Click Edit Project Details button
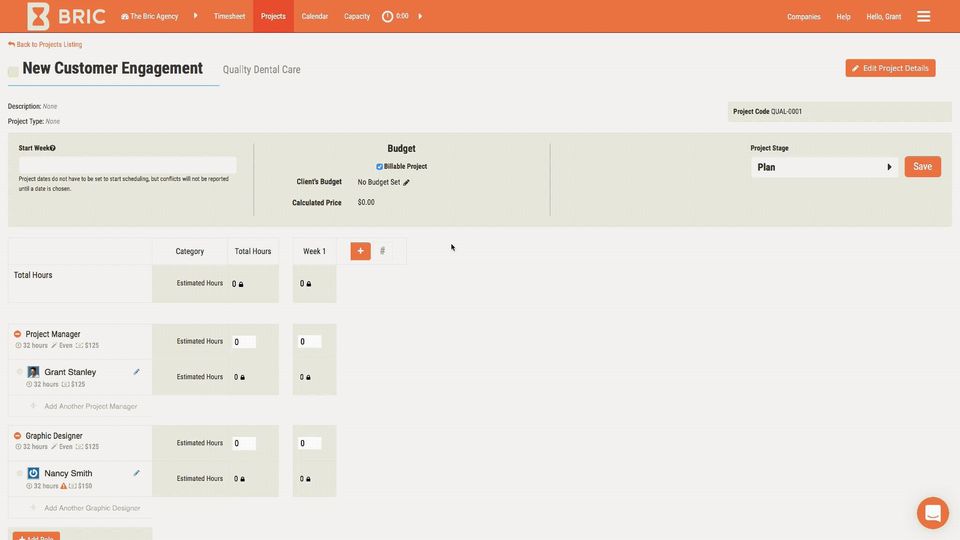The width and height of the screenshot is (960, 540). [890, 68]
